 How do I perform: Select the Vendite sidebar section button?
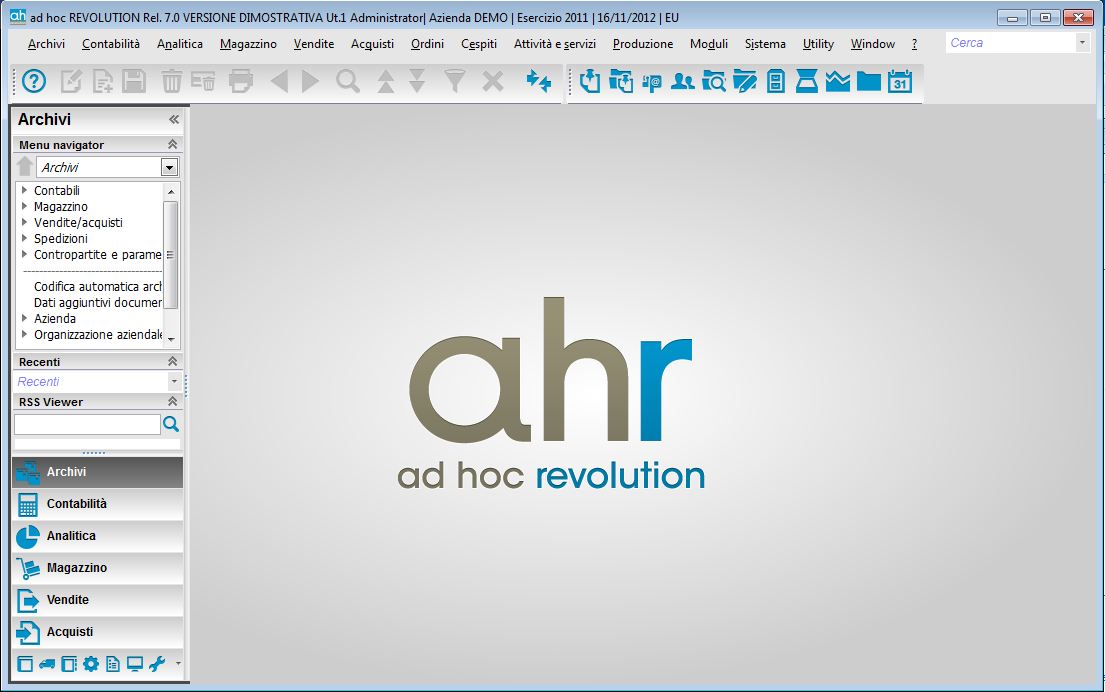(97, 600)
